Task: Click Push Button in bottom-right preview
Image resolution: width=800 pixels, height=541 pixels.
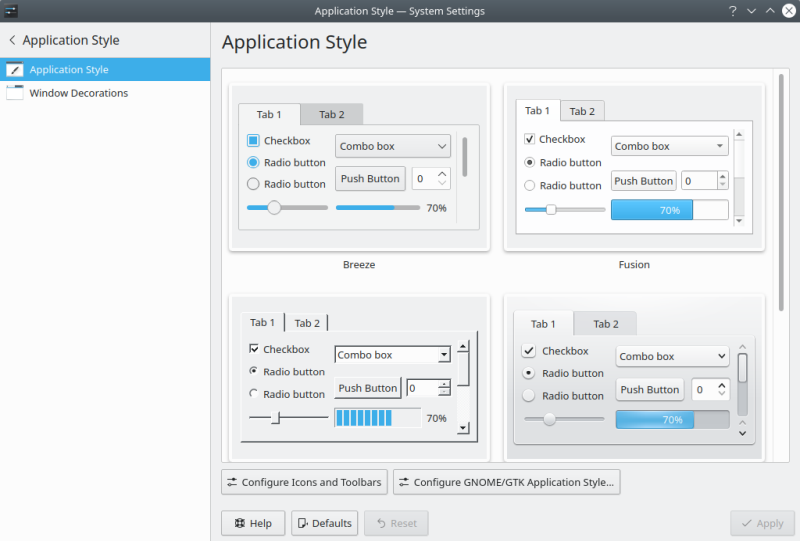Action: point(649,389)
